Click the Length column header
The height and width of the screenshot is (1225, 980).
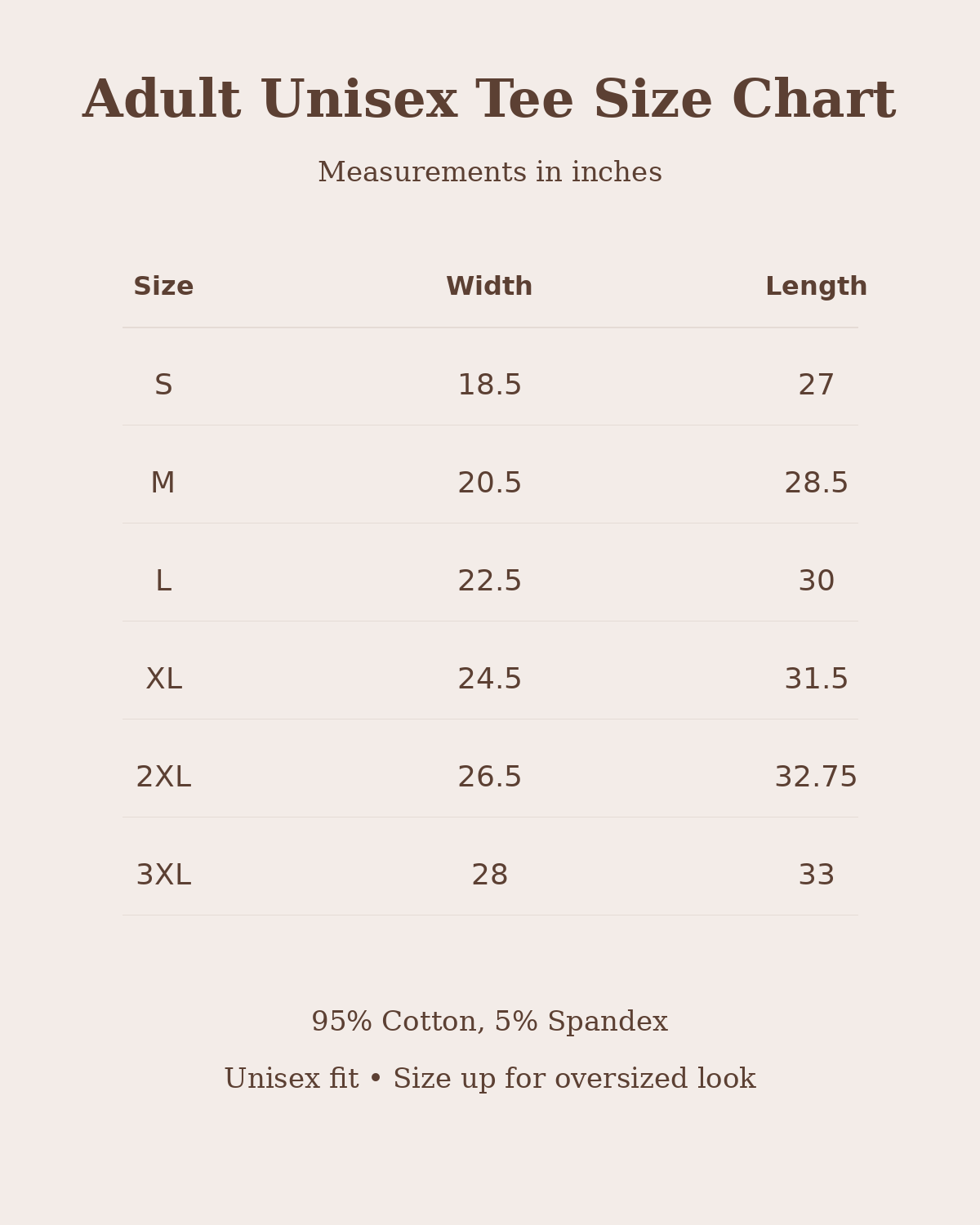816,287
